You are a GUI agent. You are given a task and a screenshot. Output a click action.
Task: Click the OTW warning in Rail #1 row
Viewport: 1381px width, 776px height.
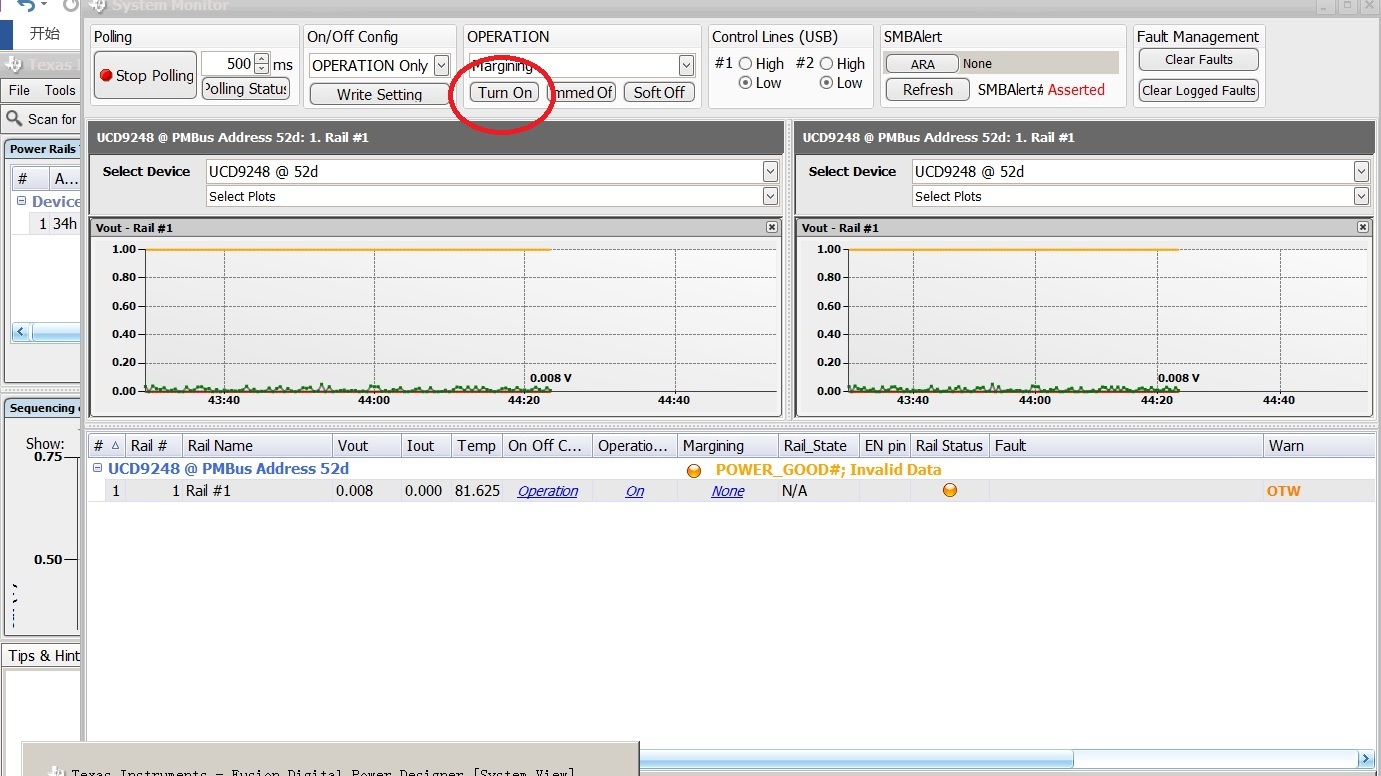[x=1284, y=491]
